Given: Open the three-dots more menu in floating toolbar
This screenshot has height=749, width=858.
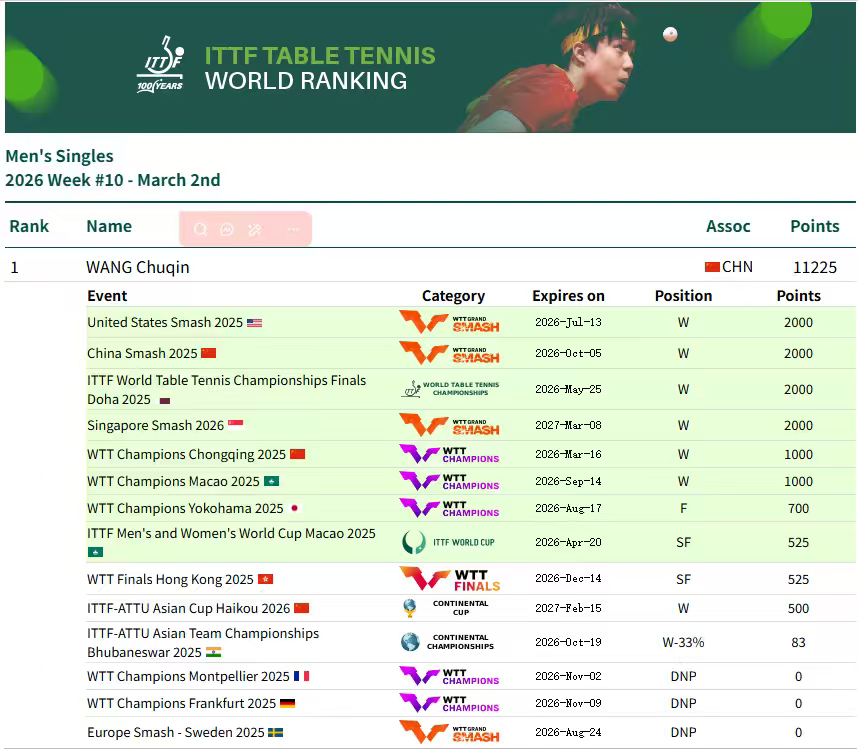Looking at the screenshot, I should pyautogui.click(x=293, y=229).
